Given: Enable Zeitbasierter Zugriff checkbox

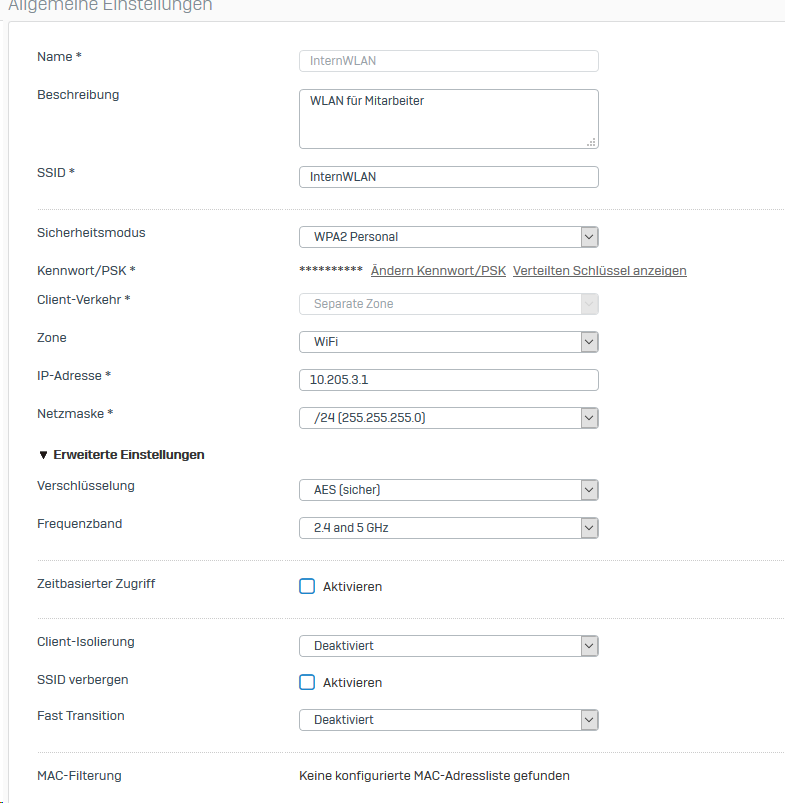Looking at the screenshot, I should [x=307, y=586].
